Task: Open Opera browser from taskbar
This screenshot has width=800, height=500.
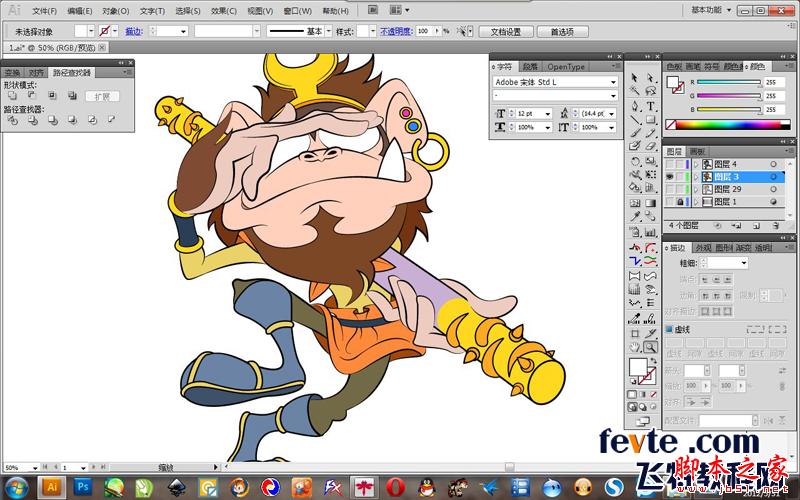Action: click(x=396, y=487)
